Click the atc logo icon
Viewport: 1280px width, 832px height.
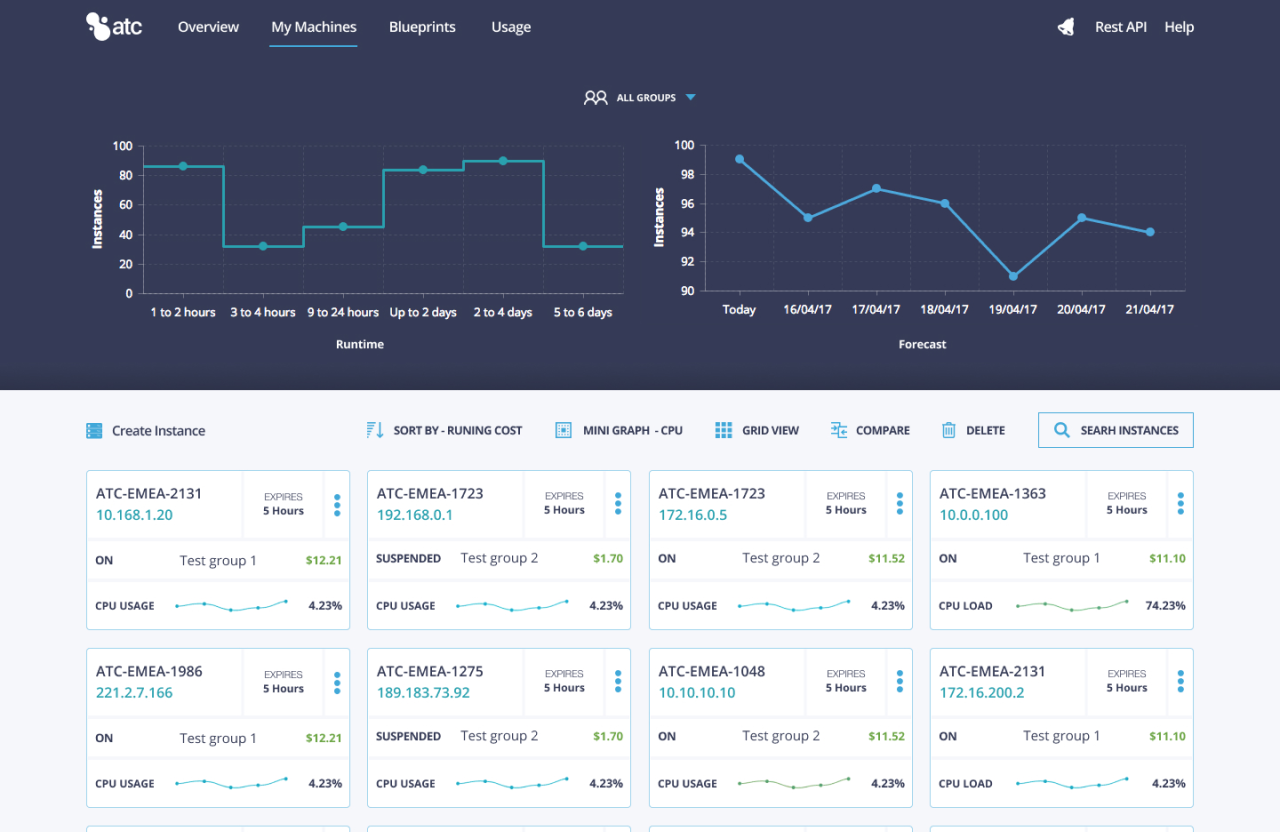[x=99, y=27]
